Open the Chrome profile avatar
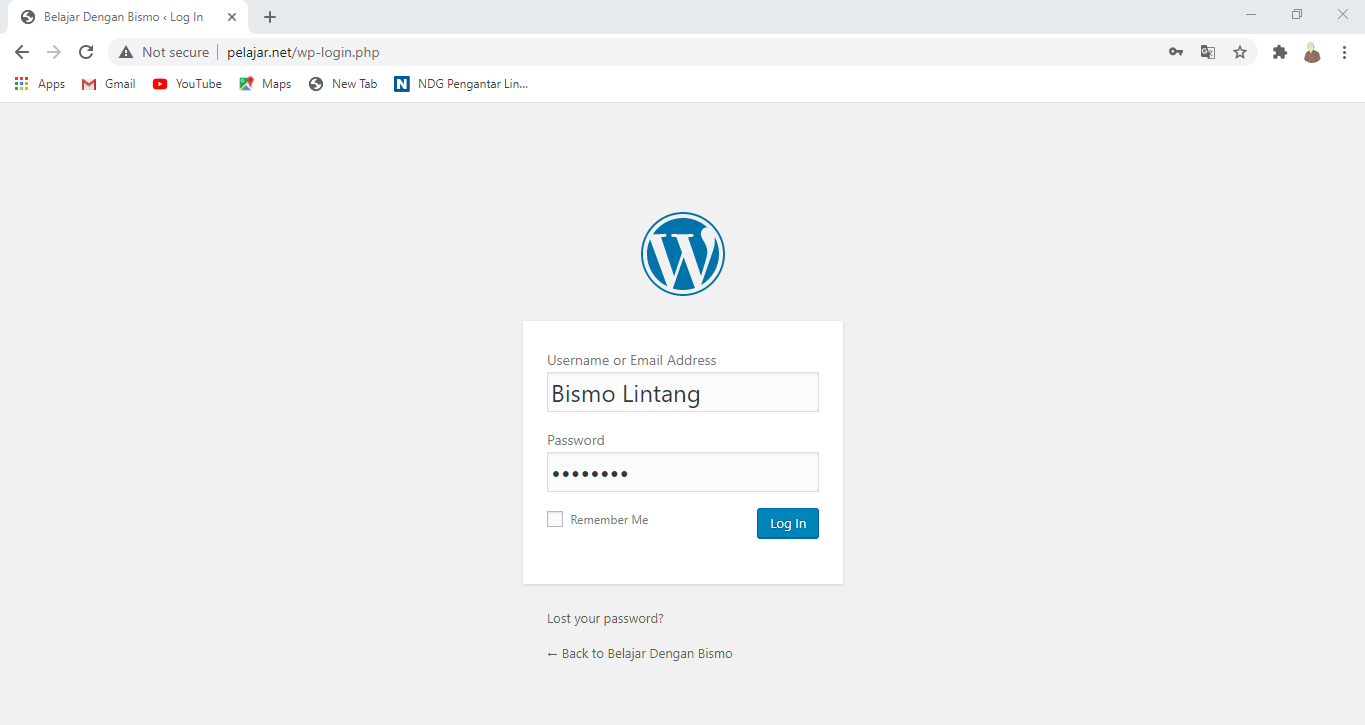1365x725 pixels. tap(1312, 52)
